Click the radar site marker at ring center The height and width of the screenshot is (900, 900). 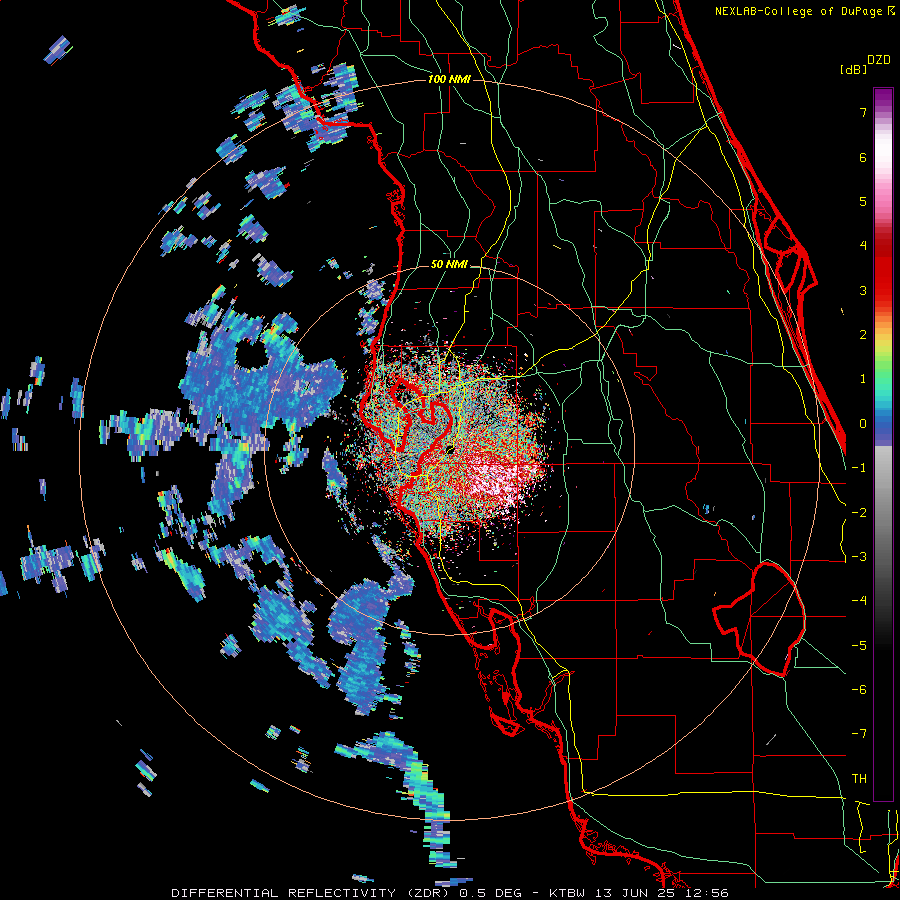(449, 449)
